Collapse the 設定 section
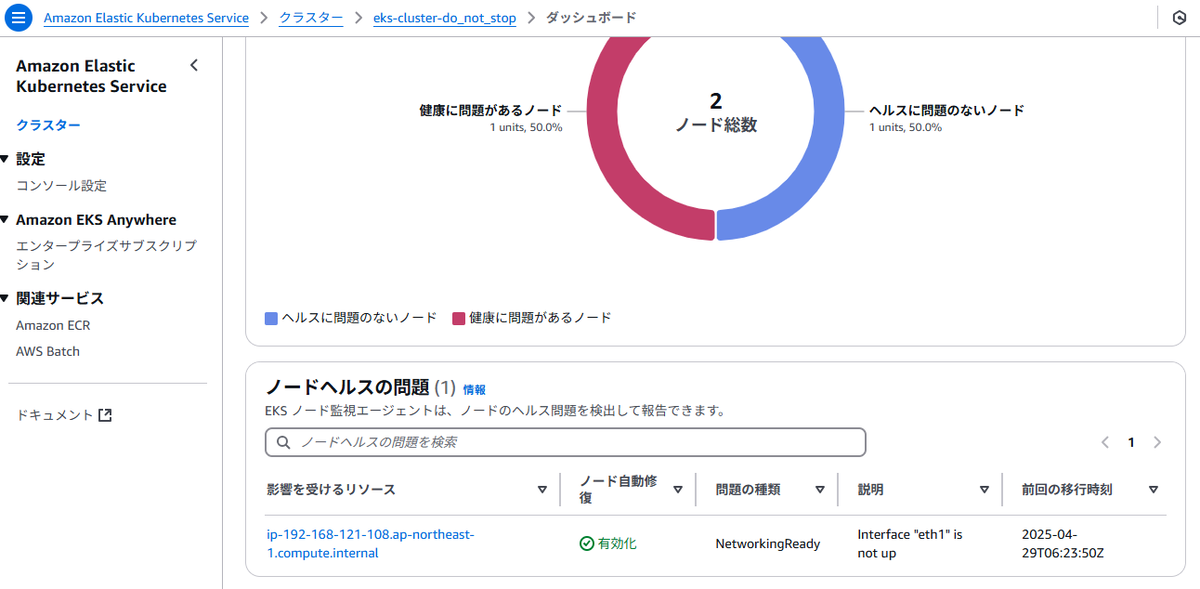The height and width of the screenshot is (589, 1200). tap(5, 159)
